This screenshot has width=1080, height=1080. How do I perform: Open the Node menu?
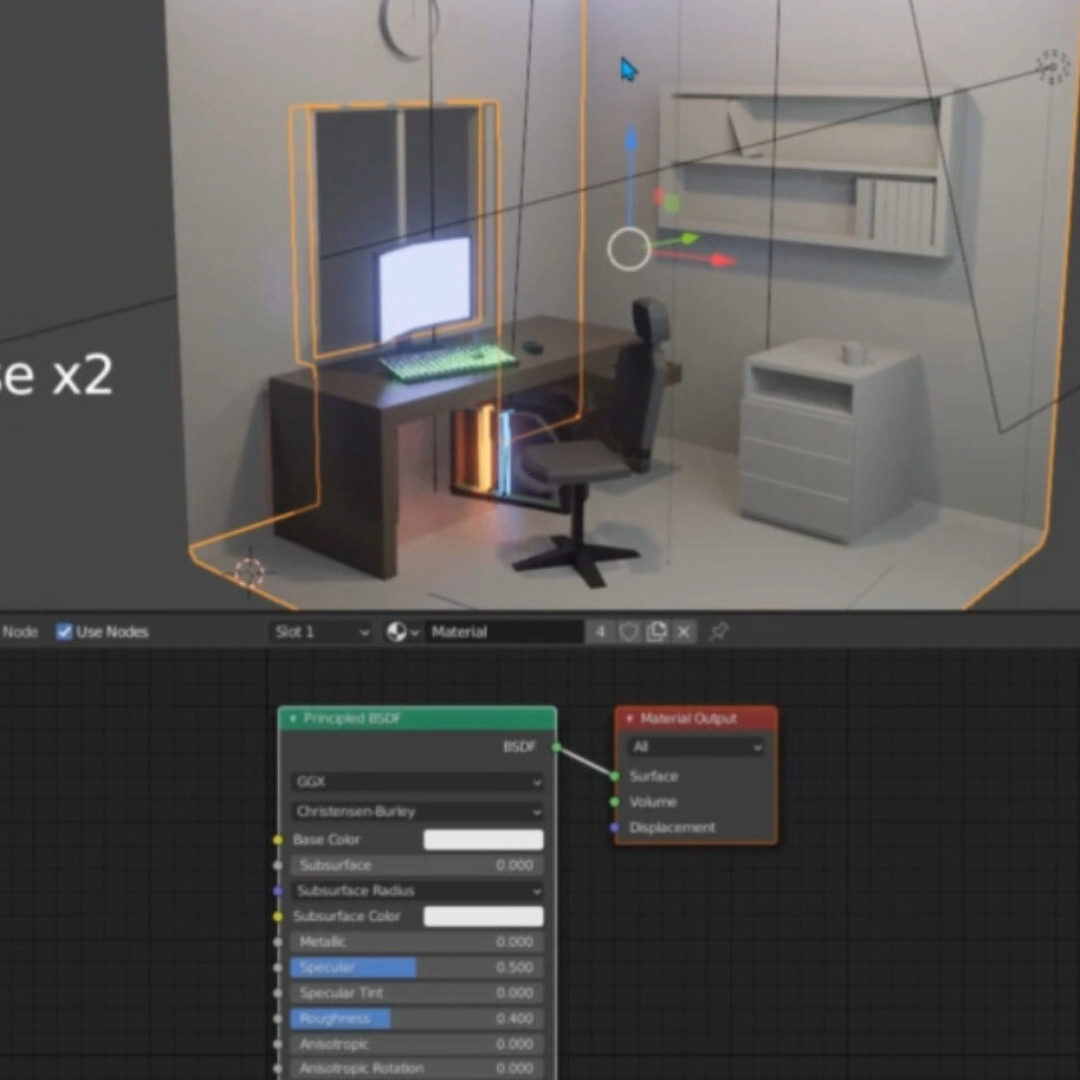click(20, 632)
